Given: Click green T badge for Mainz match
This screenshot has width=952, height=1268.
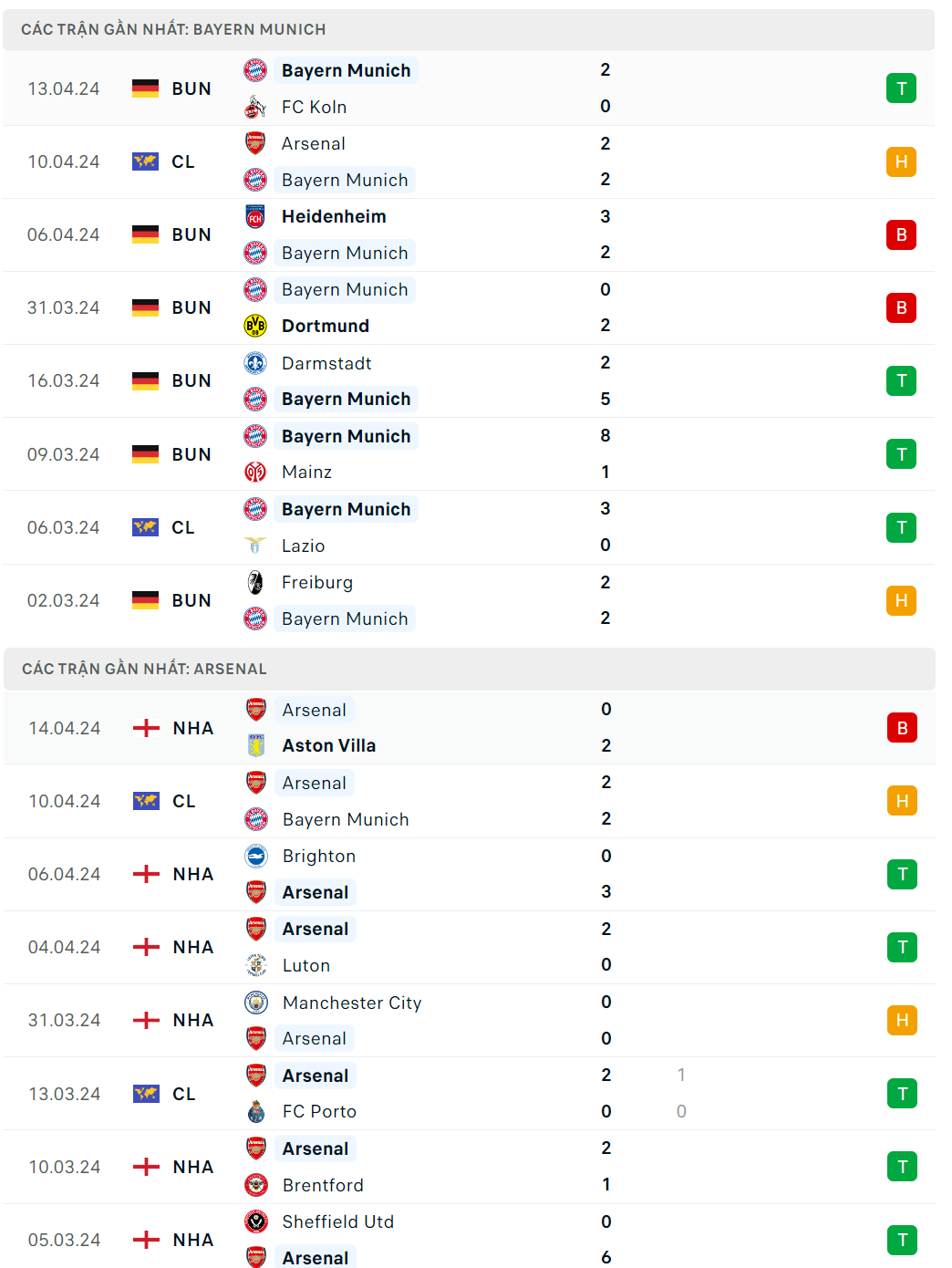Looking at the screenshot, I should click(901, 454).
